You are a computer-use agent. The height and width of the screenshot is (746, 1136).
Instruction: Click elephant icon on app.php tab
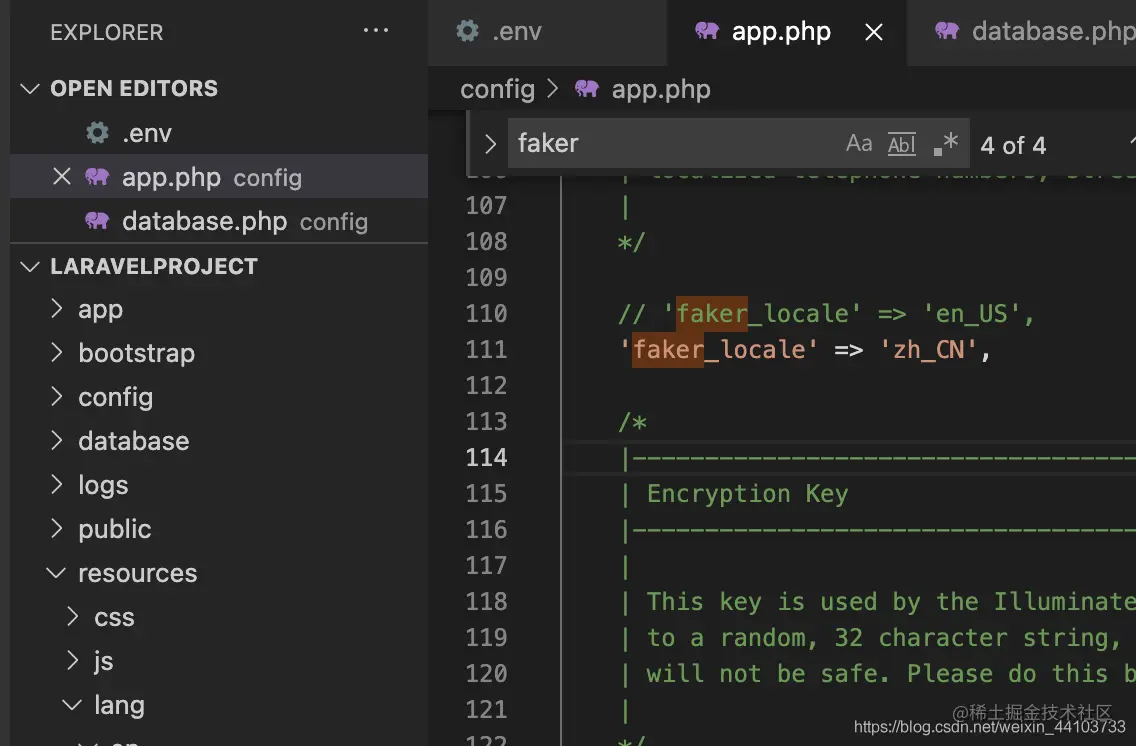[706, 31]
